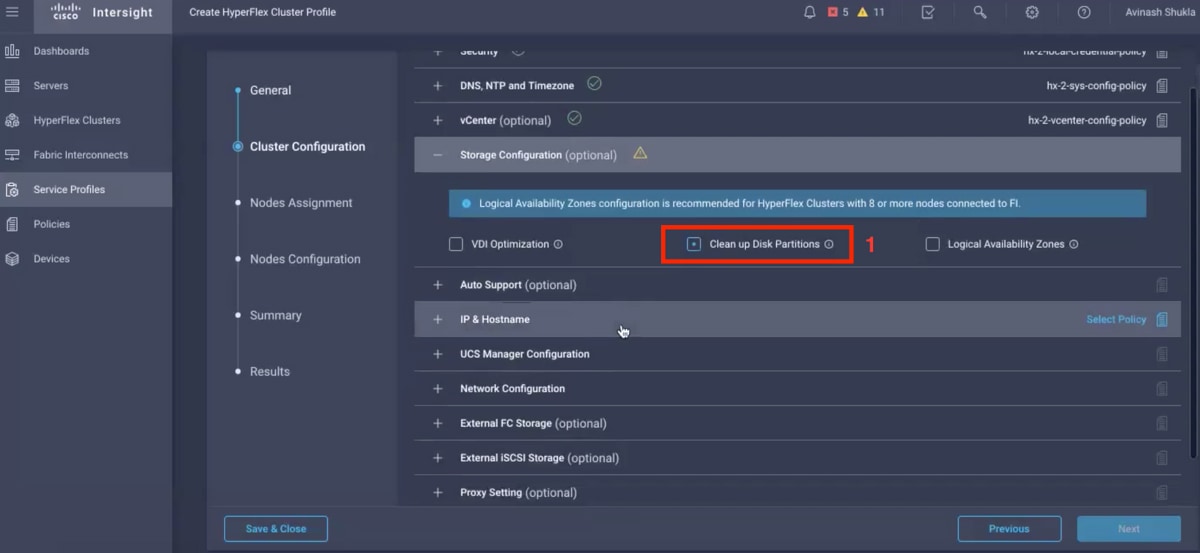This screenshot has height=553, width=1200.
Task: Open the requests task checklist icon
Action: (x=928, y=12)
